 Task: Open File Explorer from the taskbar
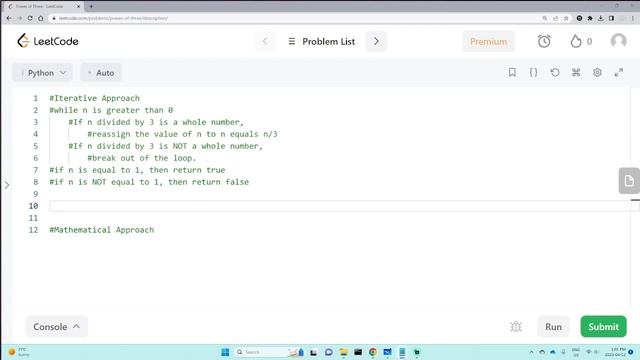tap(343, 352)
